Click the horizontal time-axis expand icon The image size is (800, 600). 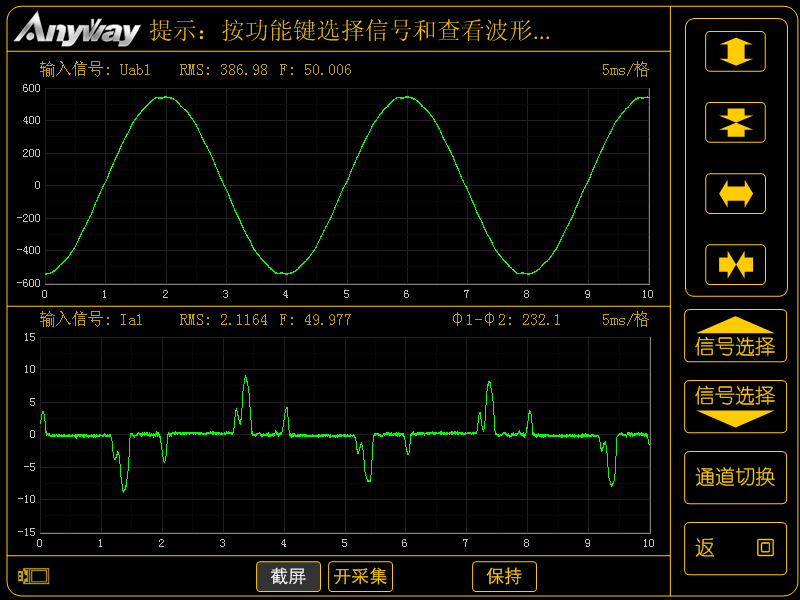click(735, 193)
